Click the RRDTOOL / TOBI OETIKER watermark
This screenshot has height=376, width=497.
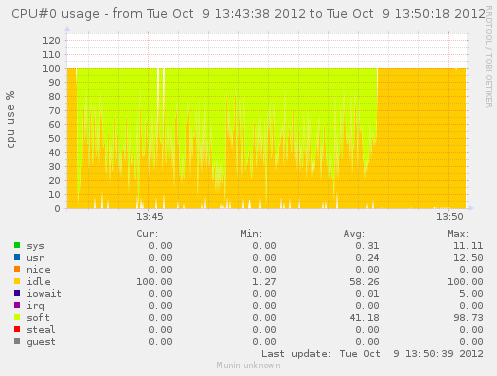(x=489, y=57)
